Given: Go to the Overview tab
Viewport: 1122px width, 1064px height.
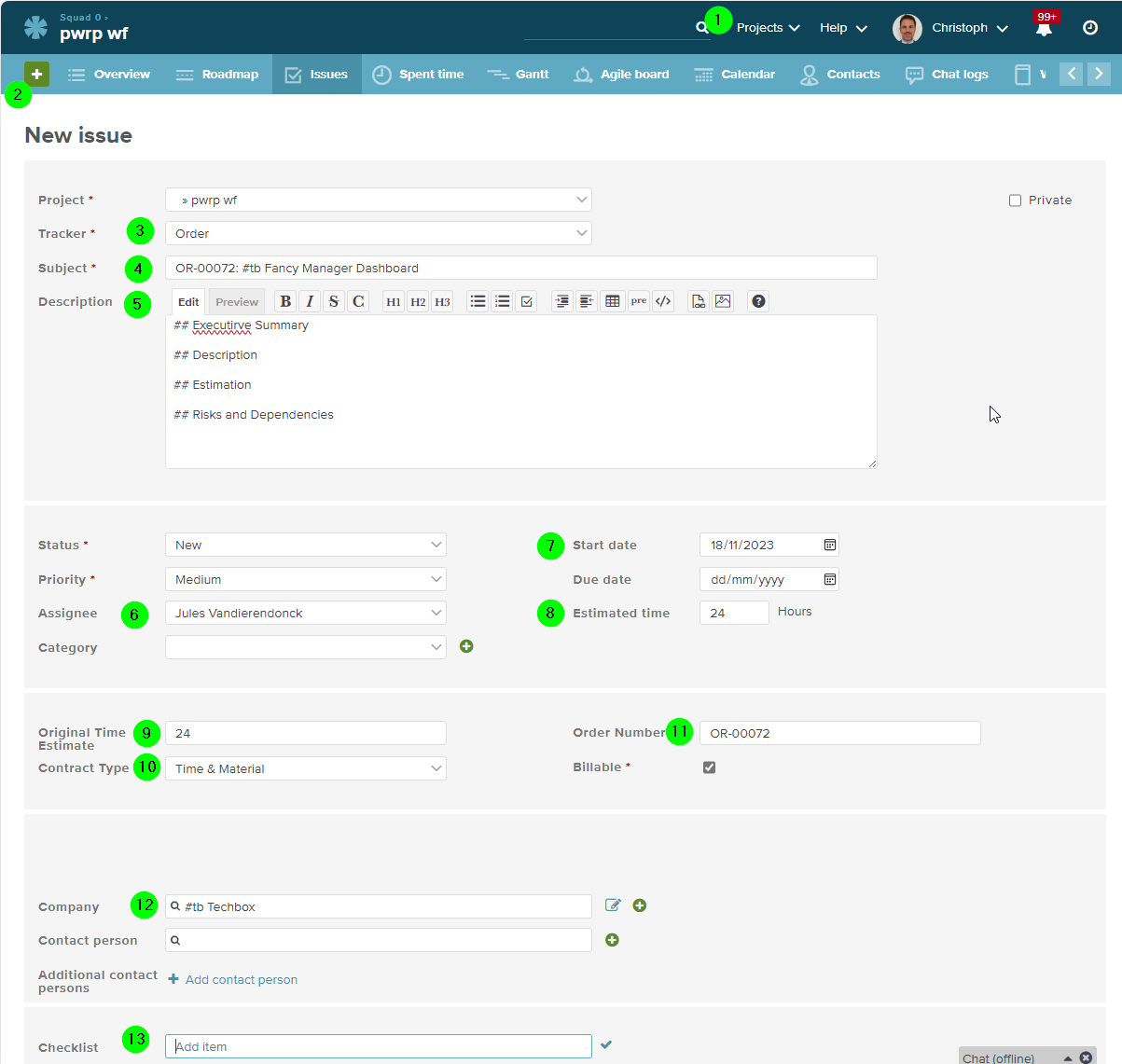Looking at the screenshot, I should [x=108, y=75].
